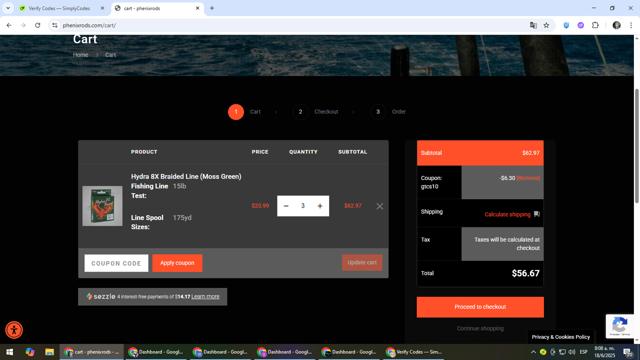Switch to first Dashboard - Google taskbar window
This screenshot has width=640, height=360.
tap(156, 352)
